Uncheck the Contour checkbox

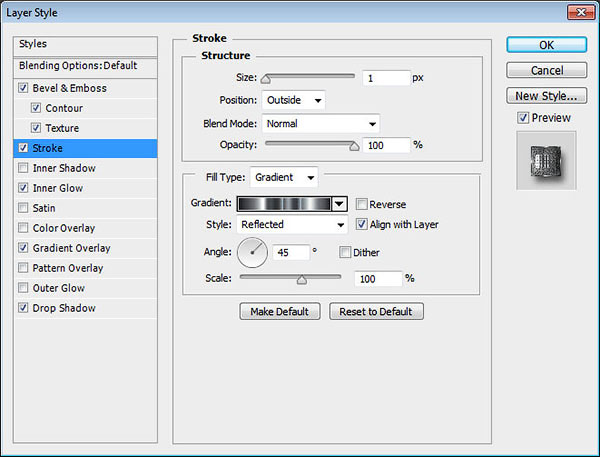point(36,108)
